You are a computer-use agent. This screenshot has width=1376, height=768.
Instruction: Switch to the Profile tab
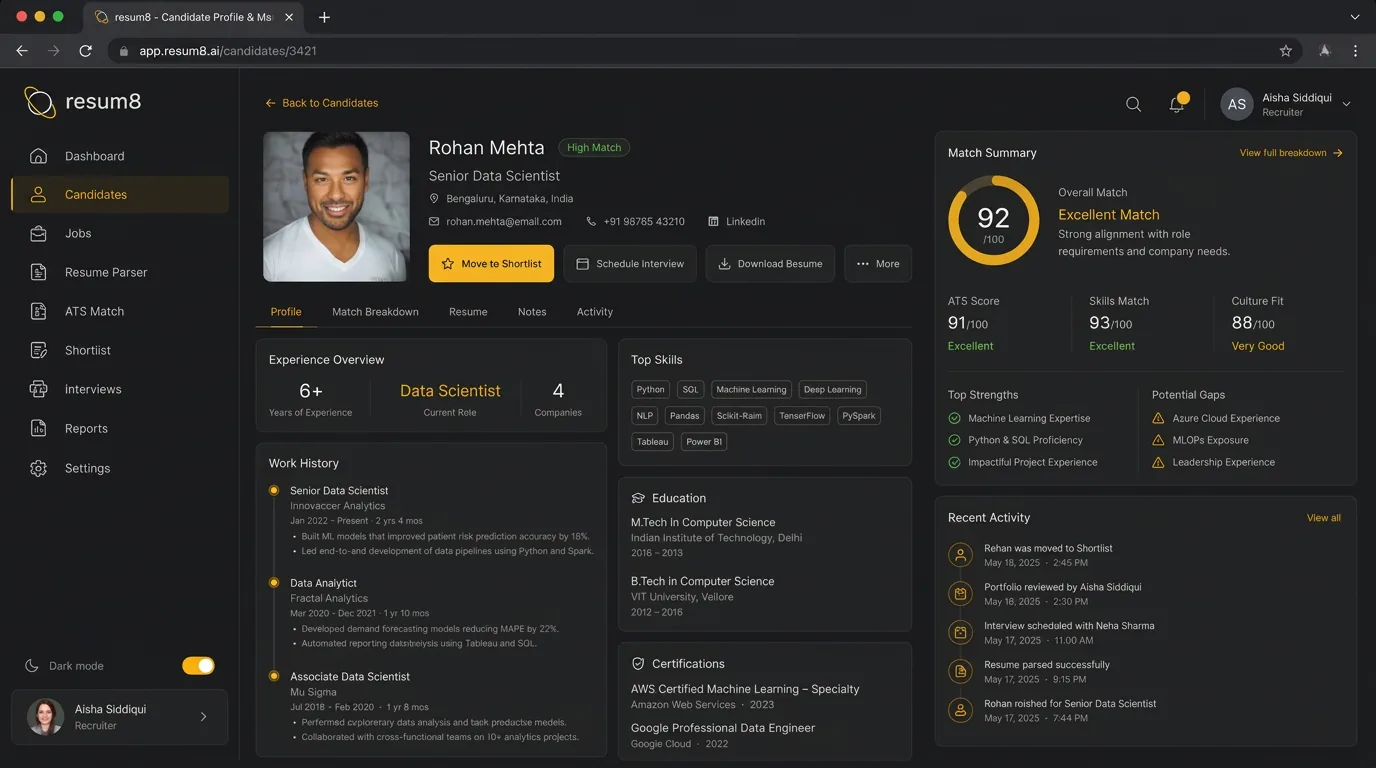coord(286,312)
